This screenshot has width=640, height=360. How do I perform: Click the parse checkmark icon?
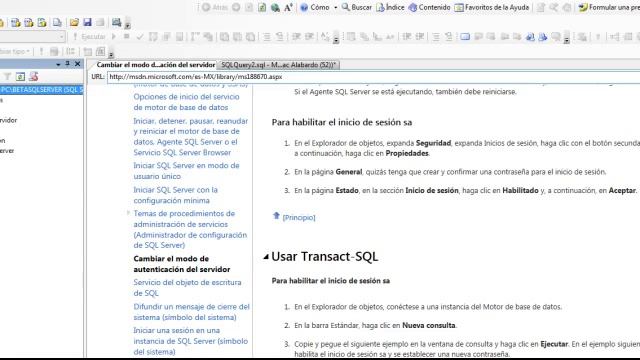pos(140,37)
